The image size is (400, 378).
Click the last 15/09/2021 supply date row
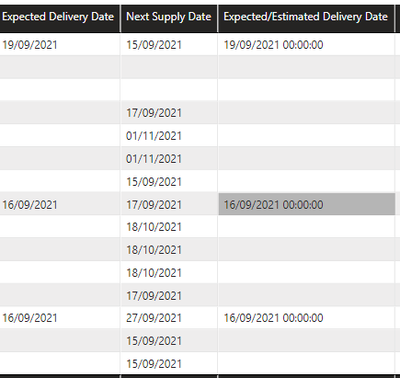point(154,364)
